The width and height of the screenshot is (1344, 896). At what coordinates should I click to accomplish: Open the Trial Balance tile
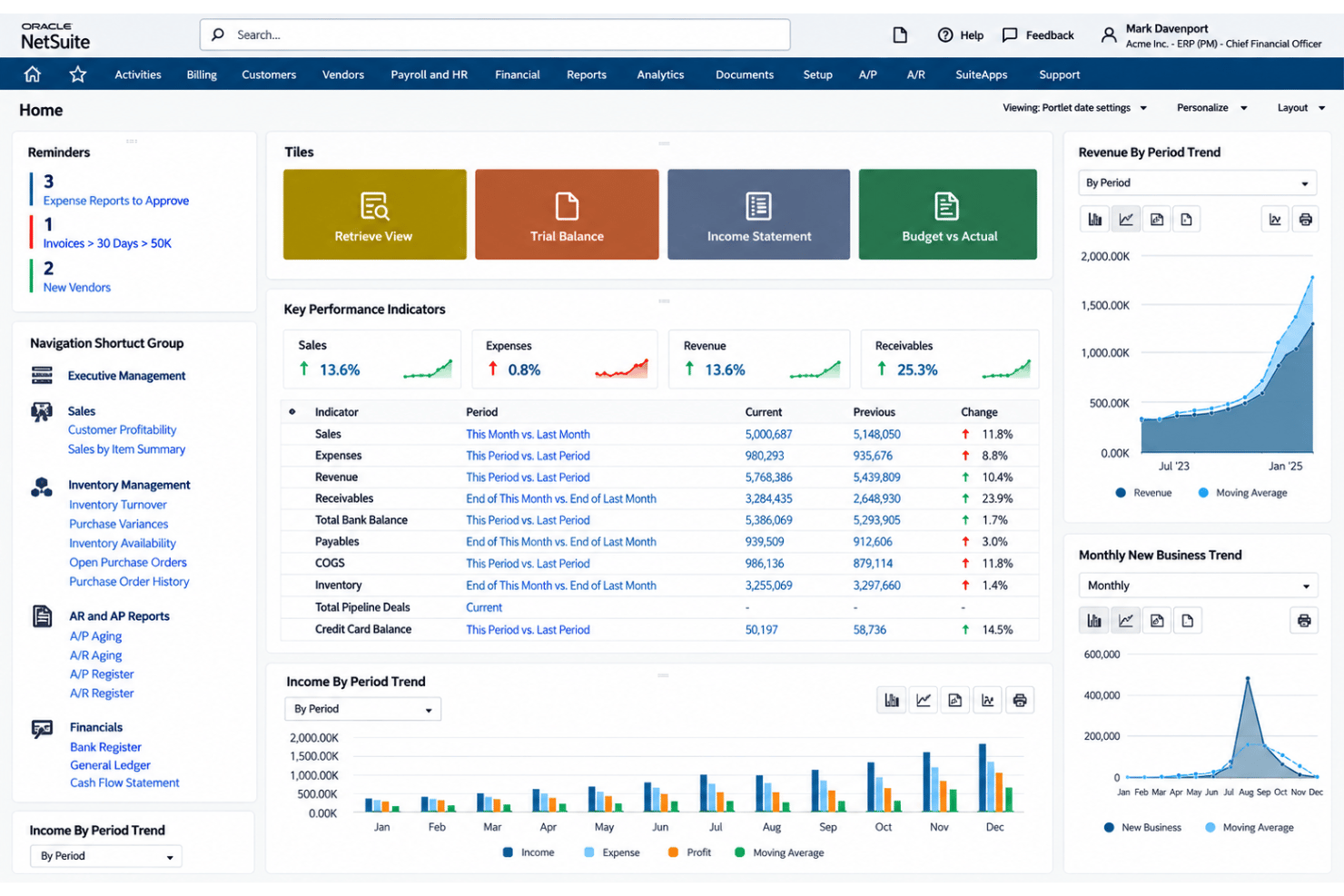click(567, 214)
